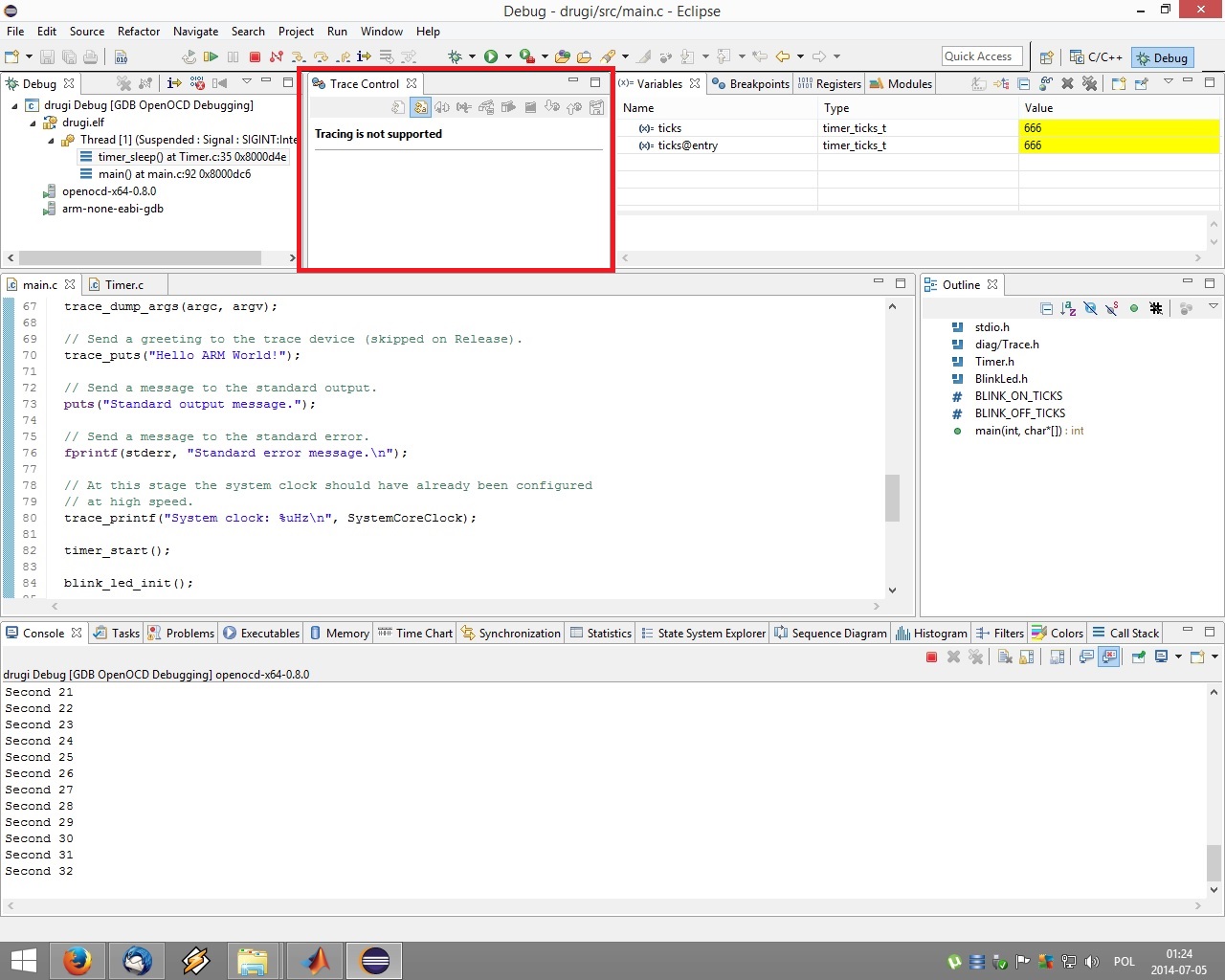Toggle Hide Static Members in Outline

point(1112,309)
